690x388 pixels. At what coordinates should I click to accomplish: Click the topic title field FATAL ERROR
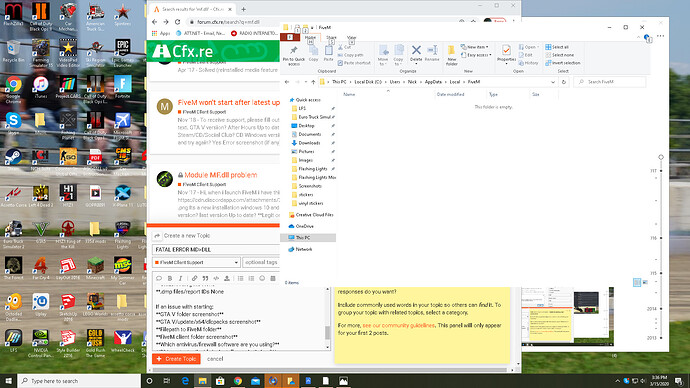click(216, 249)
